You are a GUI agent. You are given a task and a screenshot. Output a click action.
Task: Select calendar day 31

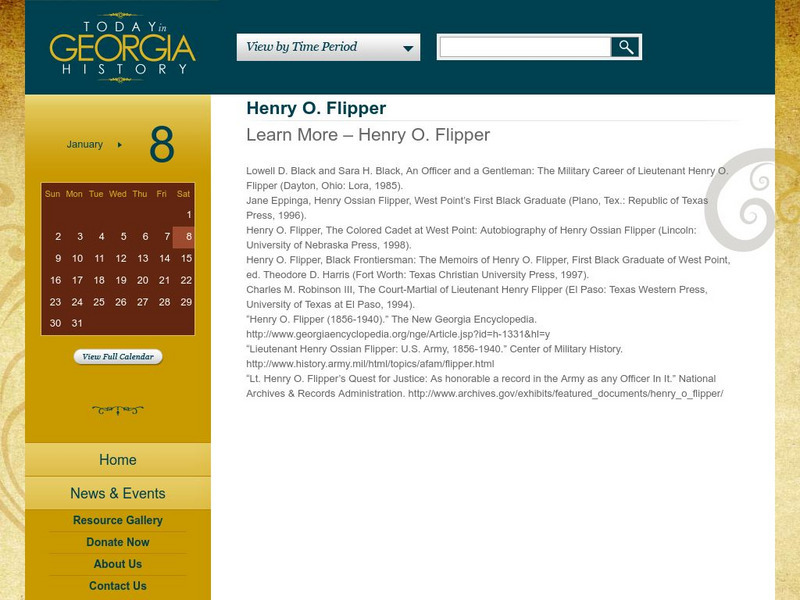tap(77, 323)
